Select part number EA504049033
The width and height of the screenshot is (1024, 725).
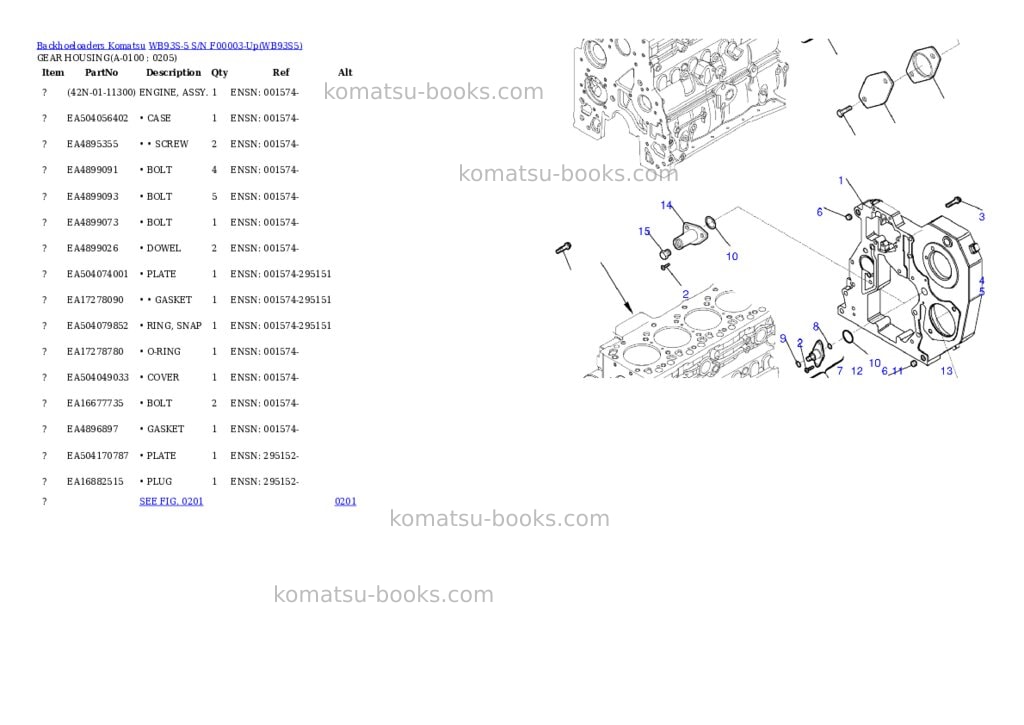tap(97, 378)
